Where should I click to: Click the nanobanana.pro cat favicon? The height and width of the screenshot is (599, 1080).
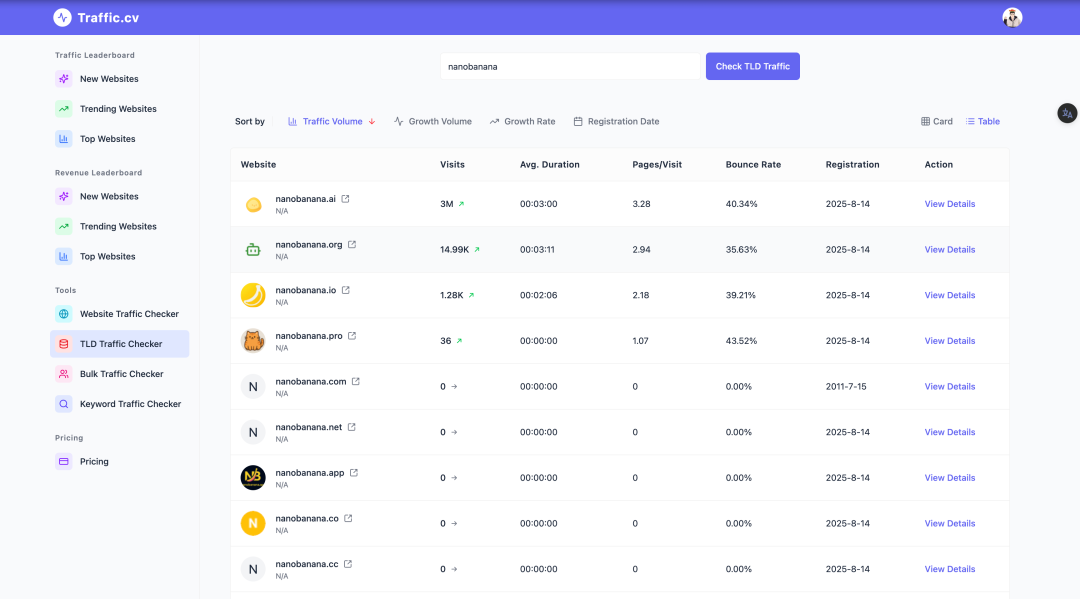click(253, 340)
